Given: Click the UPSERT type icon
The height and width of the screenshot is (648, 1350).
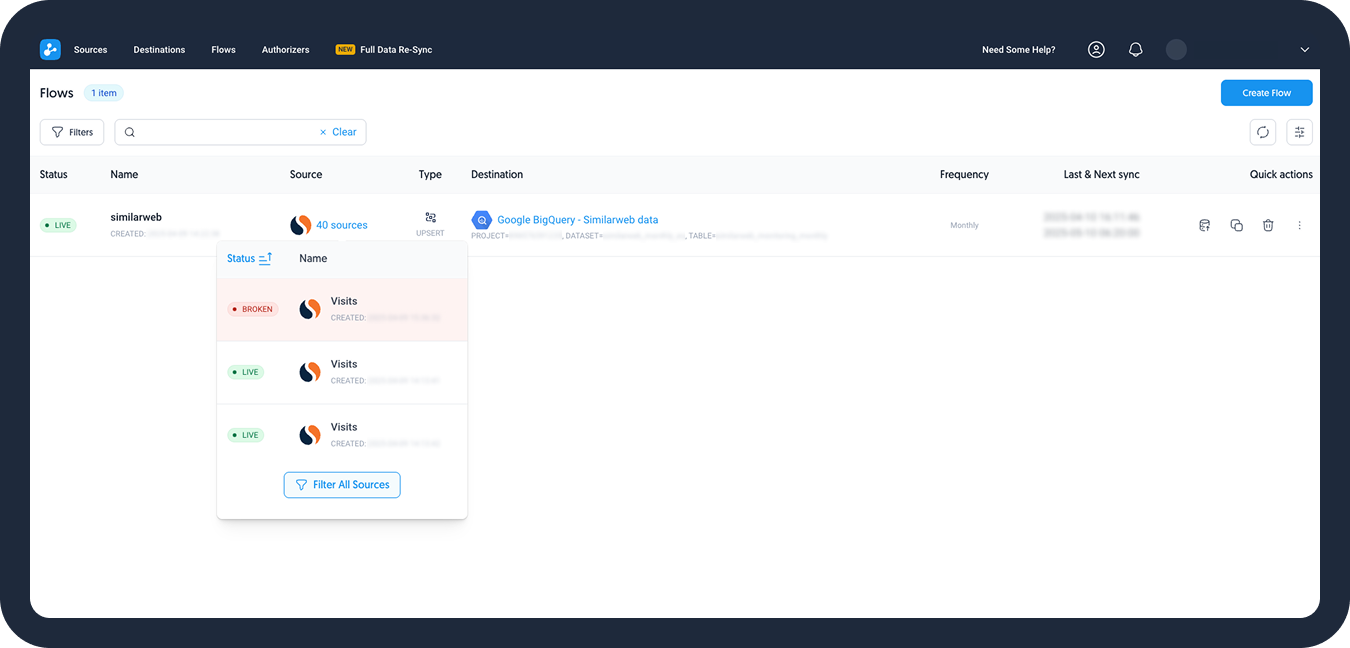Looking at the screenshot, I should pos(430,217).
